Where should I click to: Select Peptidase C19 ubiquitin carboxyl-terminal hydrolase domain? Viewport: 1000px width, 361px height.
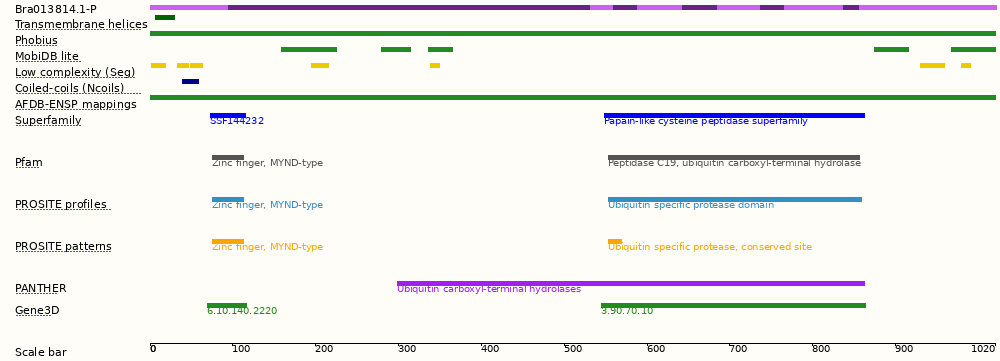[x=734, y=158]
